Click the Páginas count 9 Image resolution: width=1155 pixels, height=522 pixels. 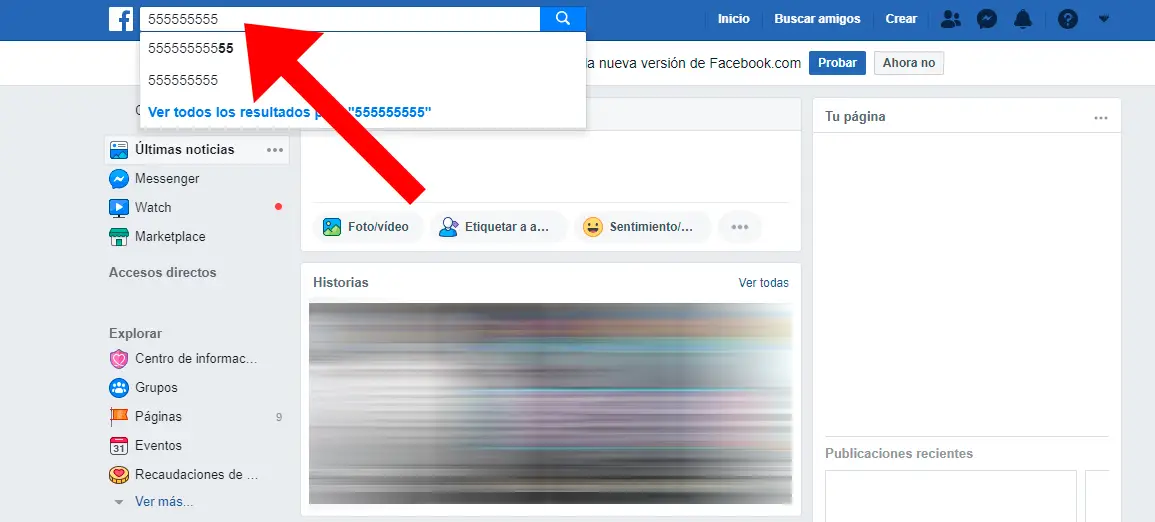point(279,417)
